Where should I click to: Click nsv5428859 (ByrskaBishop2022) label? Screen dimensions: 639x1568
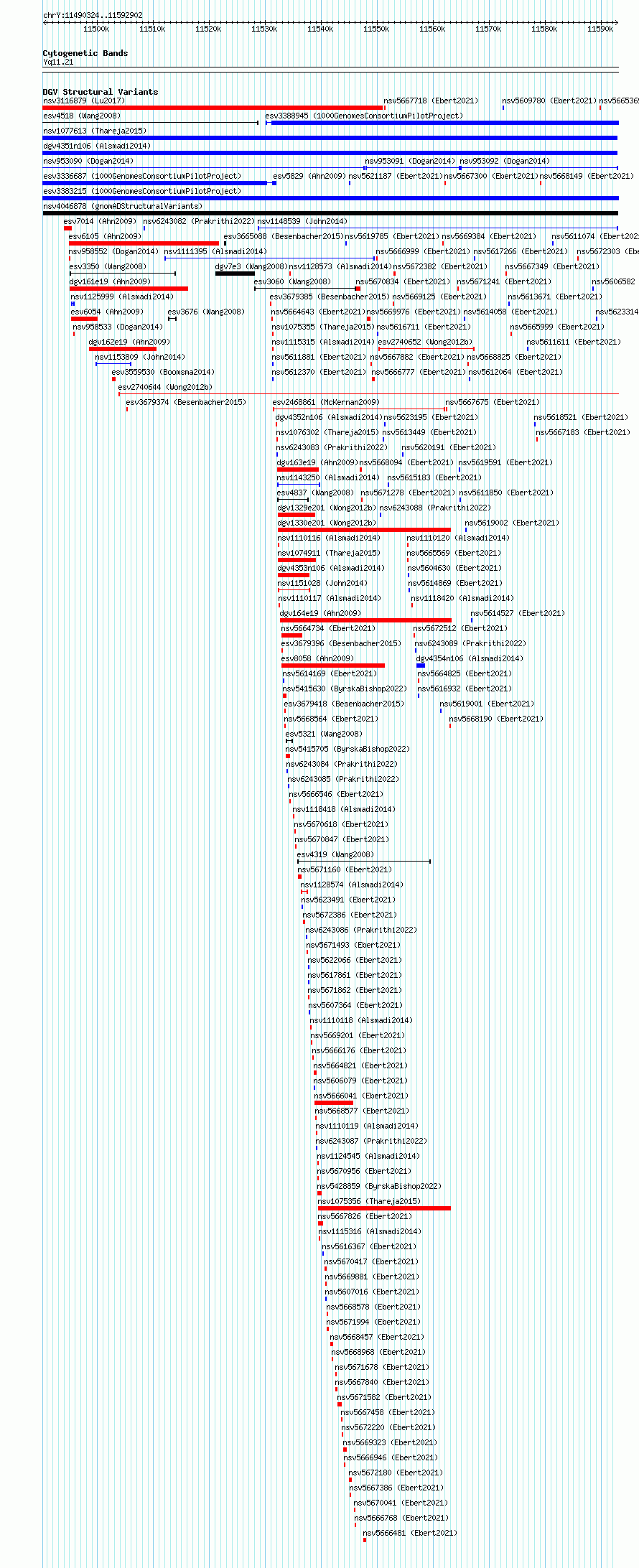coord(380,1186)
